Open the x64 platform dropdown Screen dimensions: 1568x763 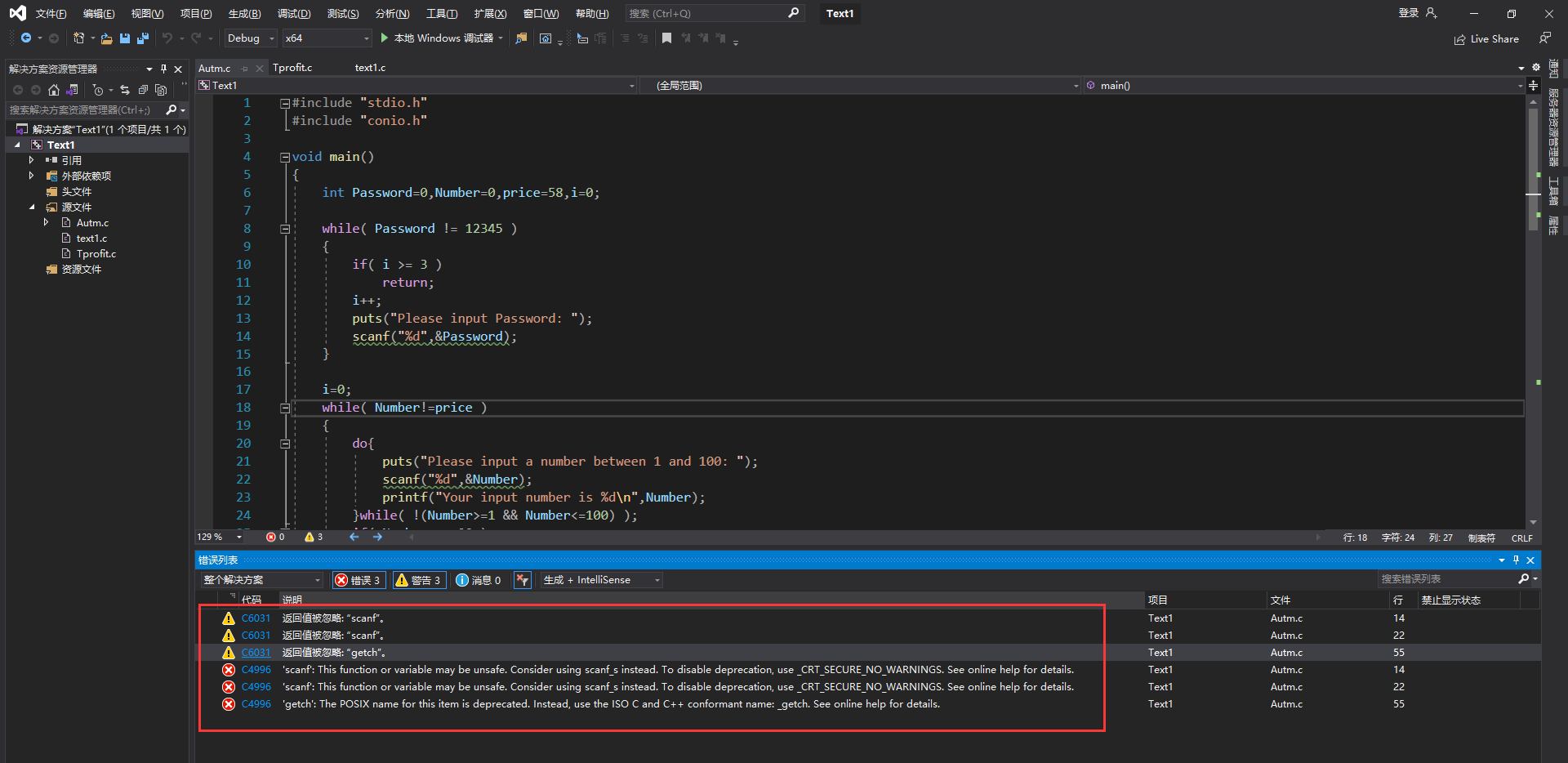327,38
